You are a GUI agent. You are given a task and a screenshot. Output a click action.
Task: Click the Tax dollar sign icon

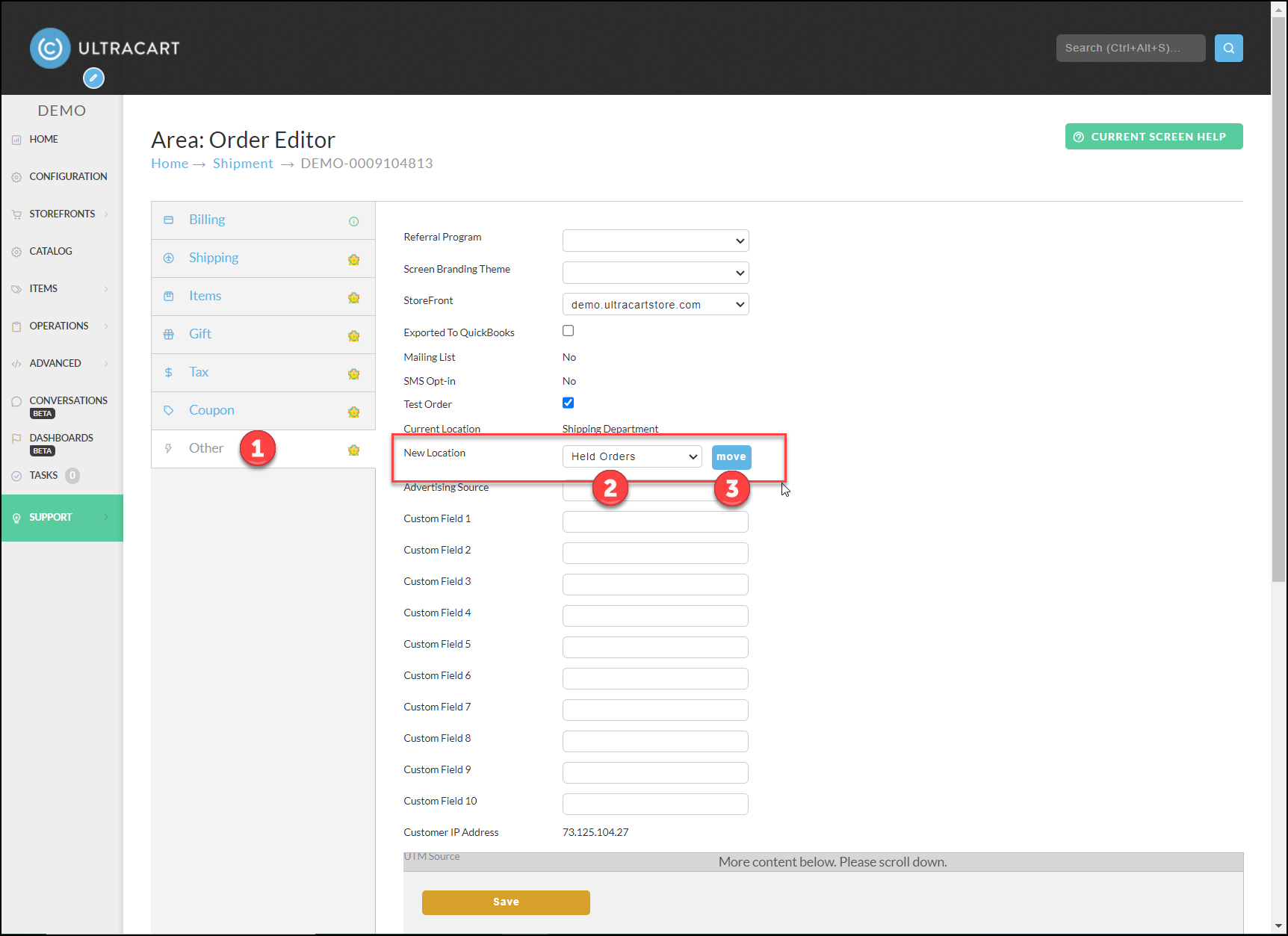(x=169, y=372)
